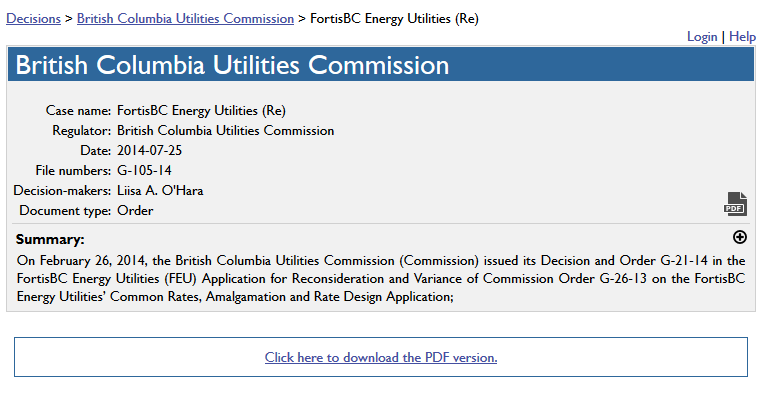Screen dimensions: 762x407
Task: Open the PDF document icon
Action: [735, 204]
